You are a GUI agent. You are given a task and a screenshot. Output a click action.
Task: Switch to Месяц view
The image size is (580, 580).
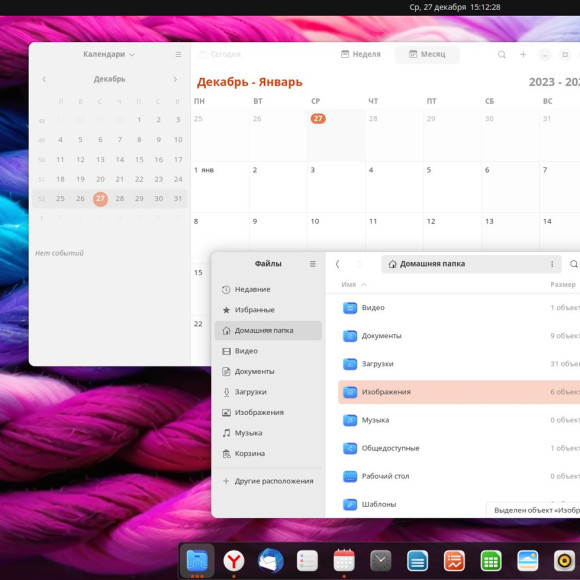point(427,54)
